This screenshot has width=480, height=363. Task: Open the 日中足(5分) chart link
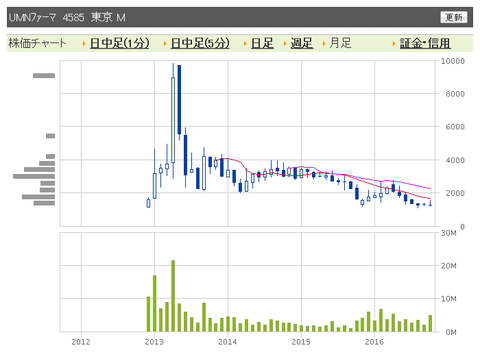pyautogui.click(x=200, y=43)
